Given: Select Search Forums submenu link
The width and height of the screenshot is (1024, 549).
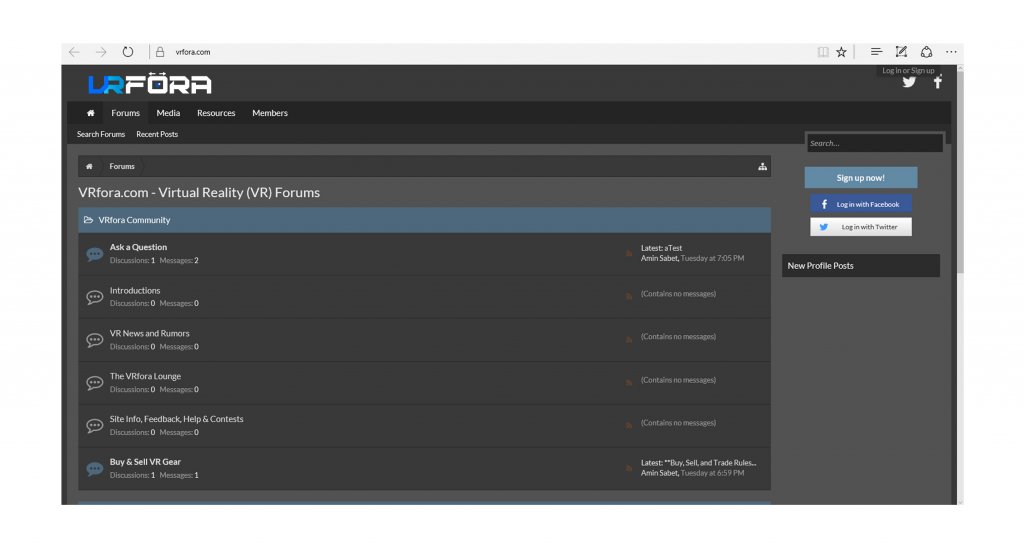Looking at the screenshot, I should tap(101, 134).
